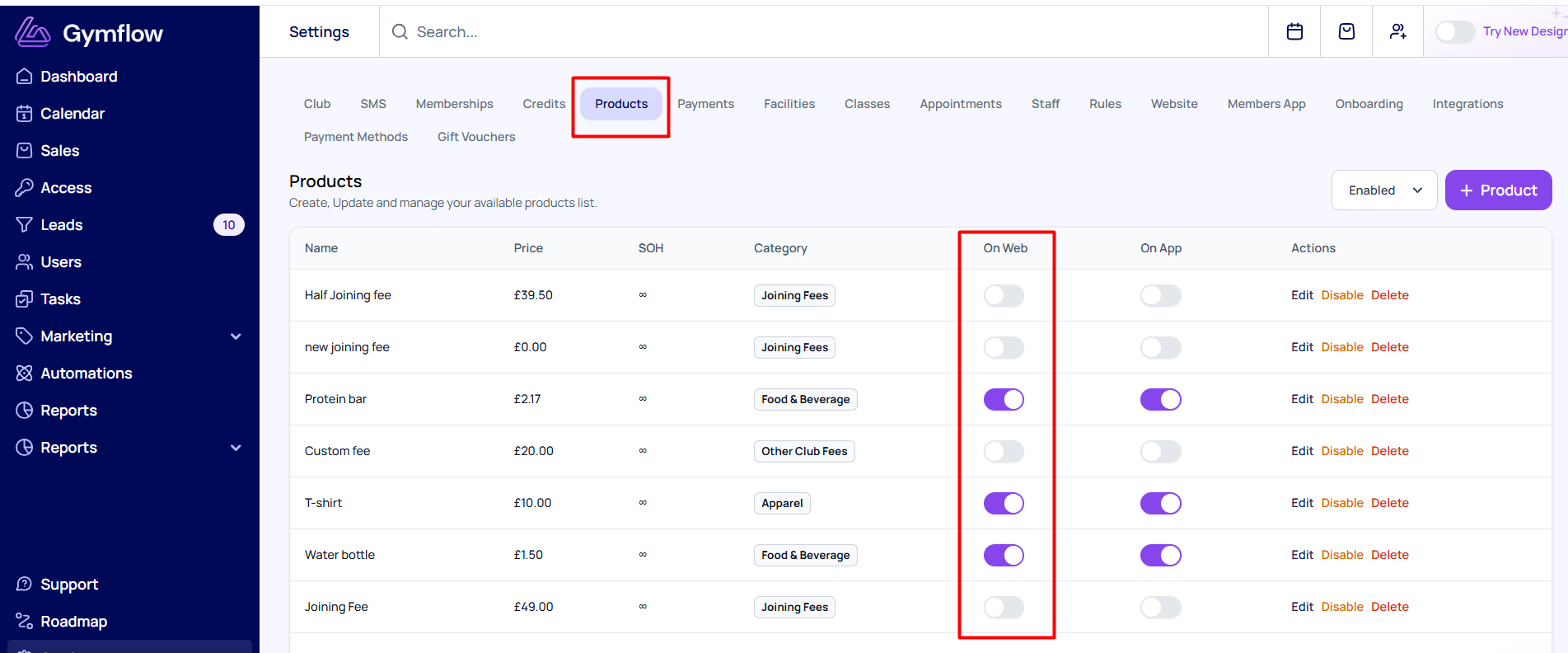This screenshot has height=653, width=1568.
Task: Delete the Protein bar product
Action: click(1390, 399)
